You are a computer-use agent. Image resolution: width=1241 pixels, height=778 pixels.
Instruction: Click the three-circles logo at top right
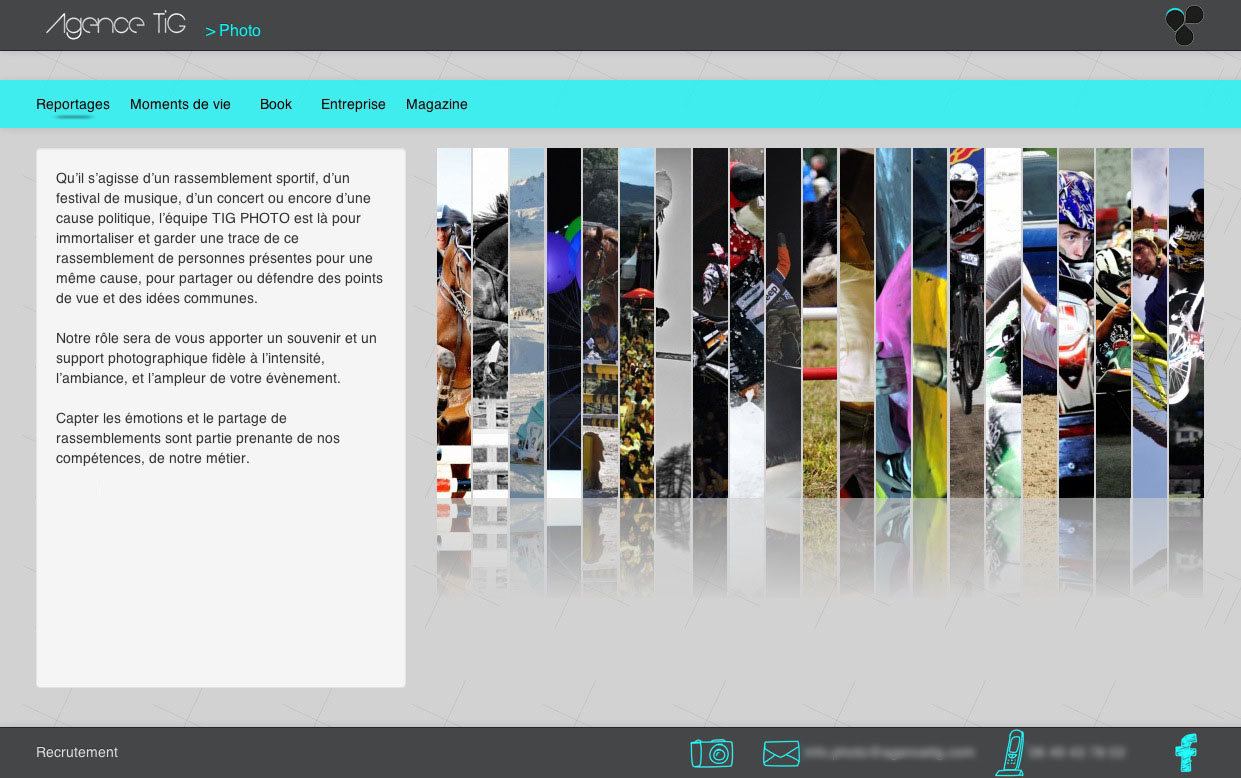tap(1184, 25)
